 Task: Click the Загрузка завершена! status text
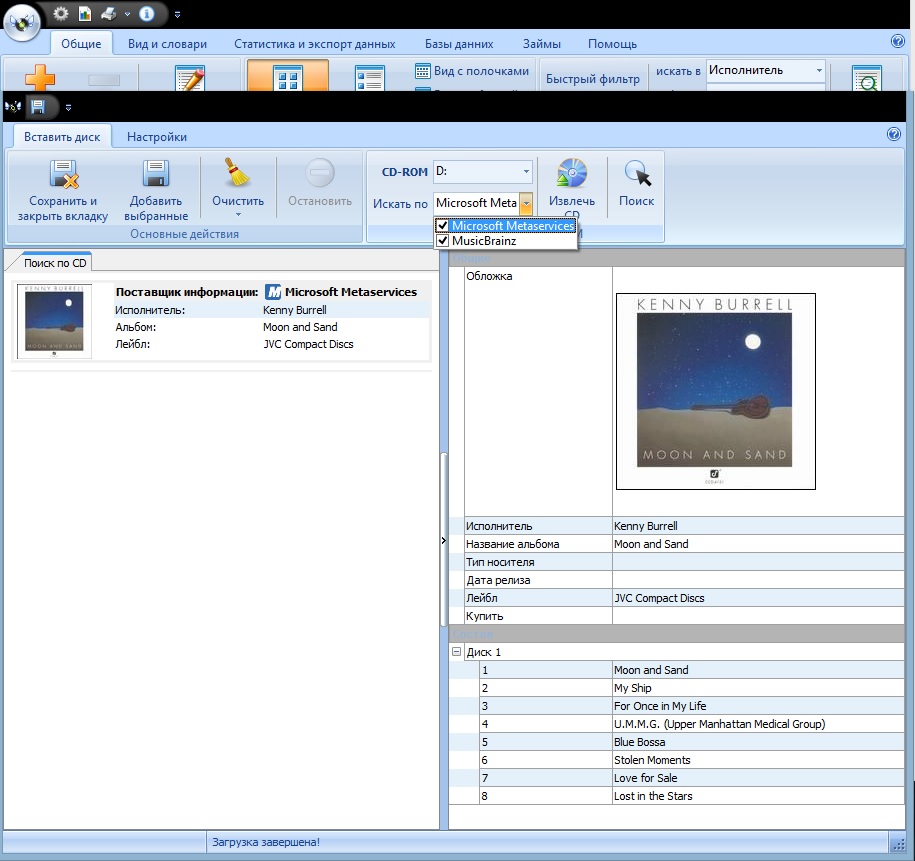click(x=266, y=842)
